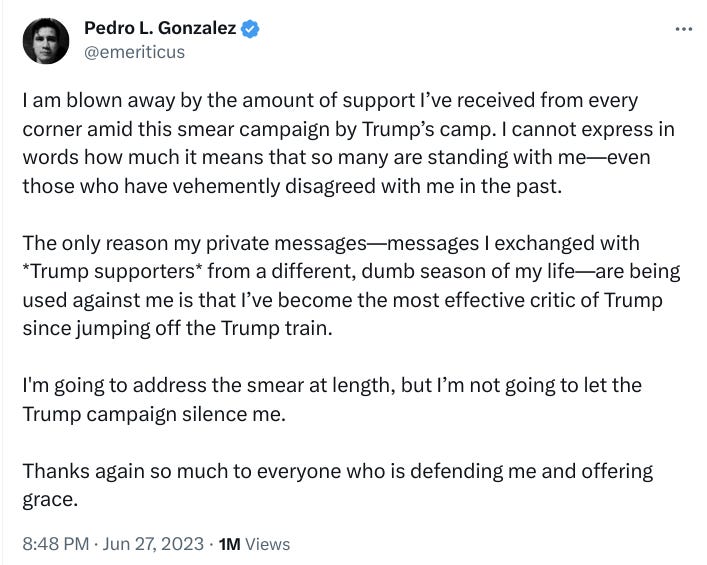Click the phrase '*Trump supporters*' in the tweet
707x565 pixels.
tap(108, 271)
